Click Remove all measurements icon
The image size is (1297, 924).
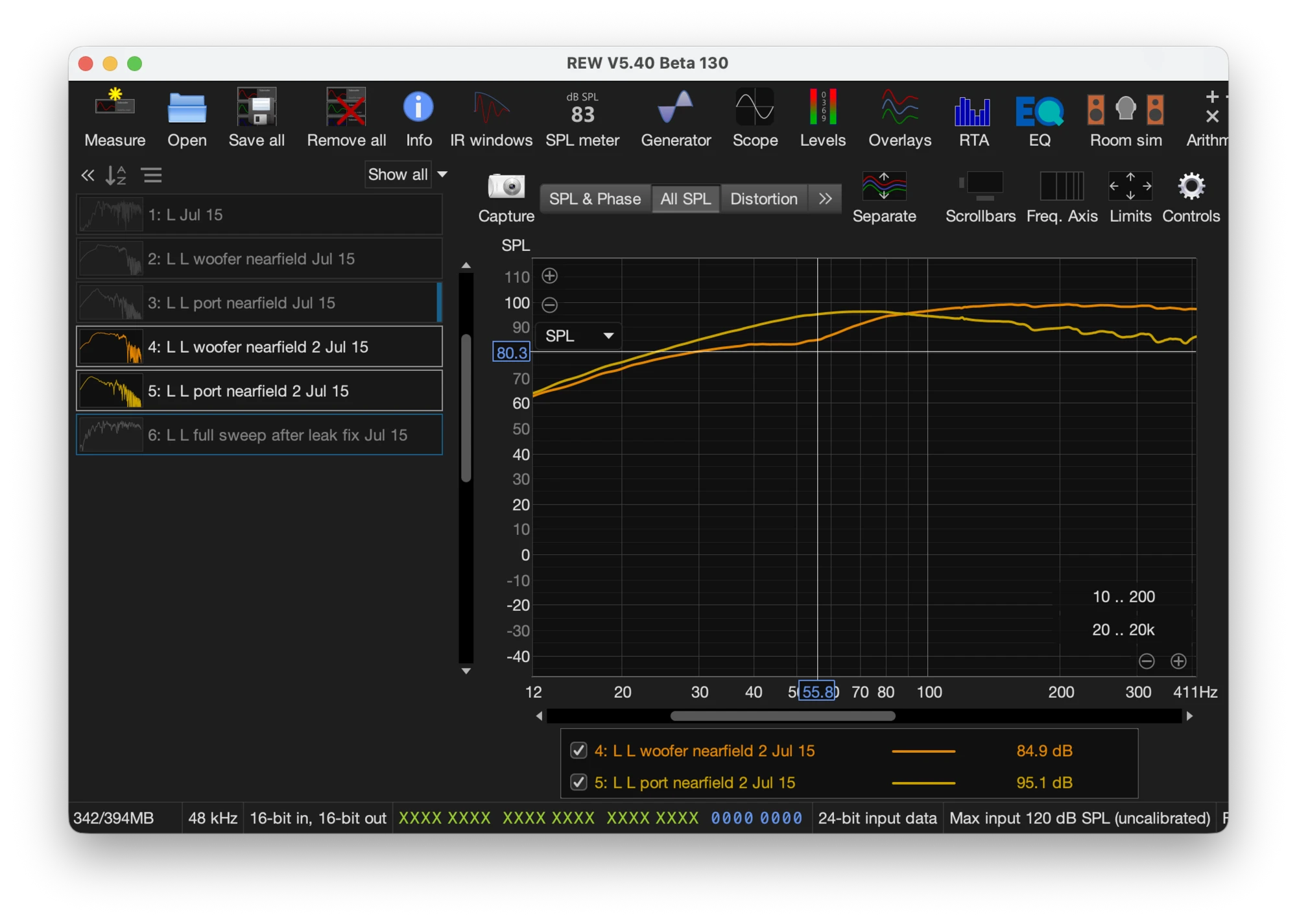(x=346, y=117)
